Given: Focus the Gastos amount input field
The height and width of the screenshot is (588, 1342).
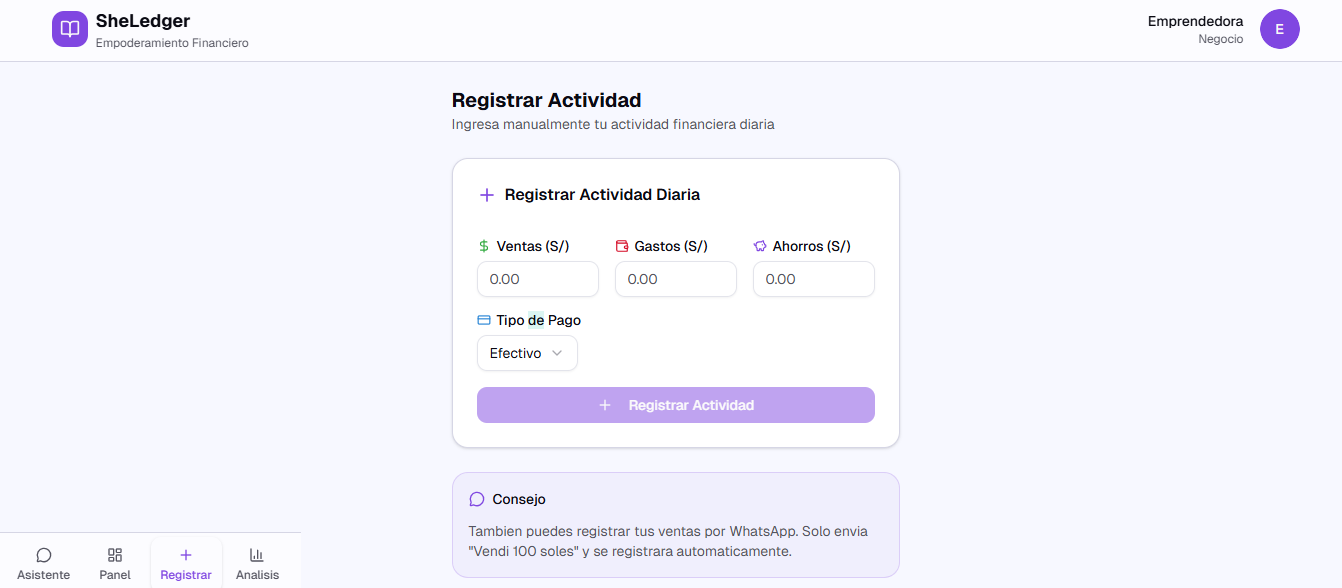Looking at the screenshot, I should pos(676,279).
